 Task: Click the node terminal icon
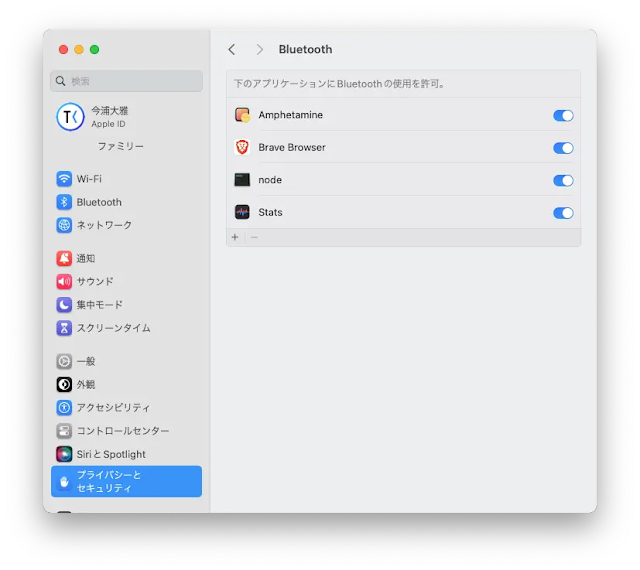[242, 180]
